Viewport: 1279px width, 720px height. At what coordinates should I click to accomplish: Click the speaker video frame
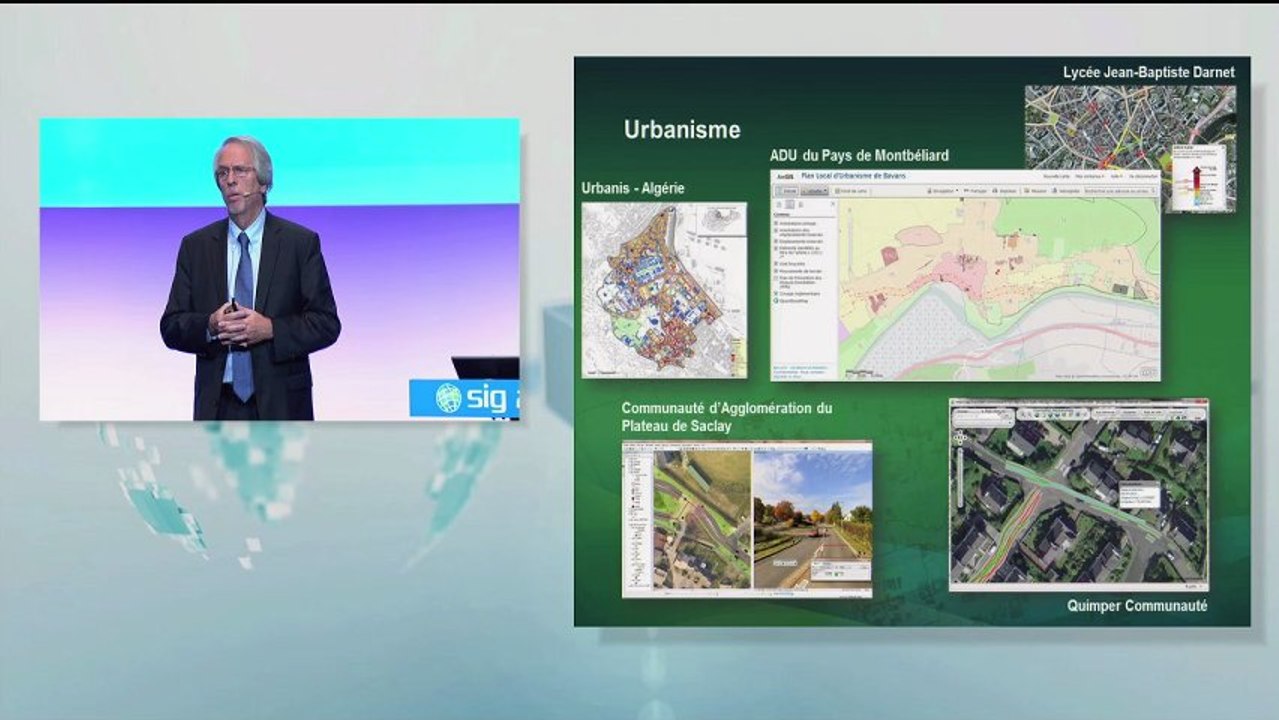coord(280,269)
